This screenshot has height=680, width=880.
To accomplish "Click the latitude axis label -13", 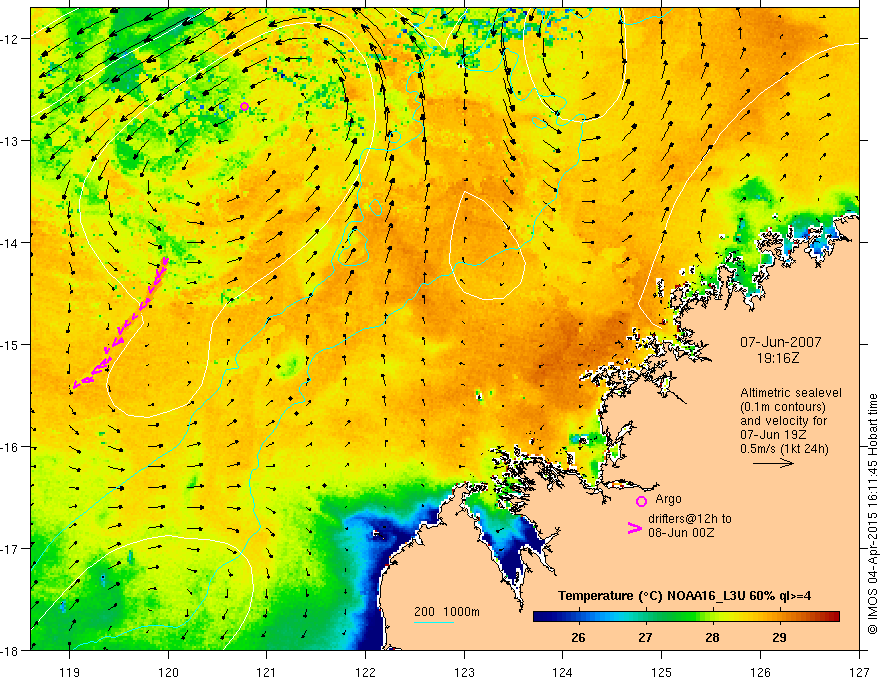I will click(12, 141).
